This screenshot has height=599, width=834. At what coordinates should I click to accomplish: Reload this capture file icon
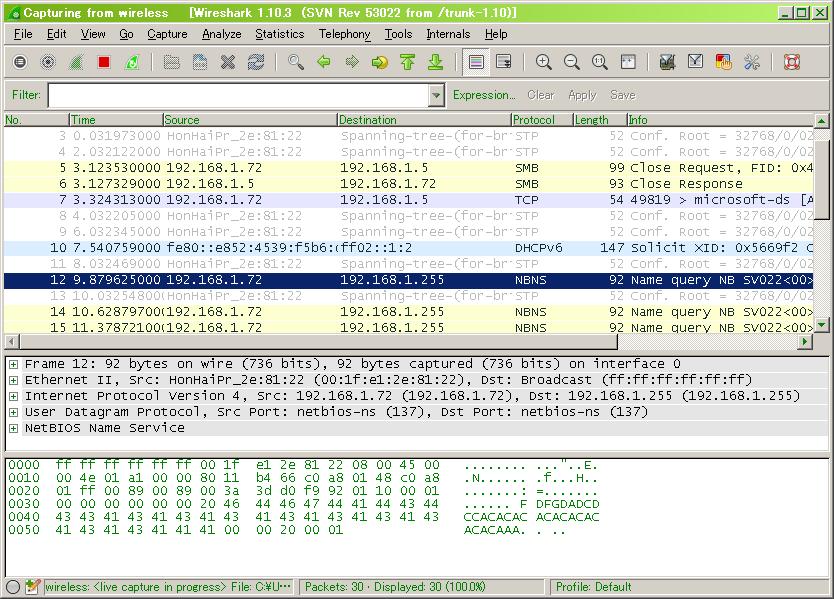256,62
